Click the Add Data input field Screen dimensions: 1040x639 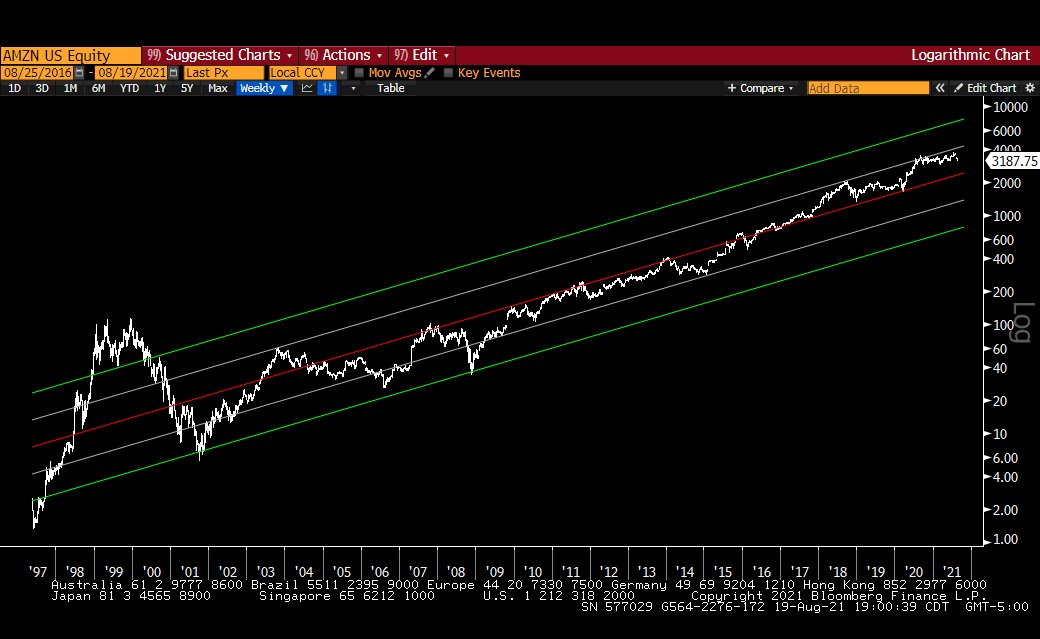[x=867, y=88]
